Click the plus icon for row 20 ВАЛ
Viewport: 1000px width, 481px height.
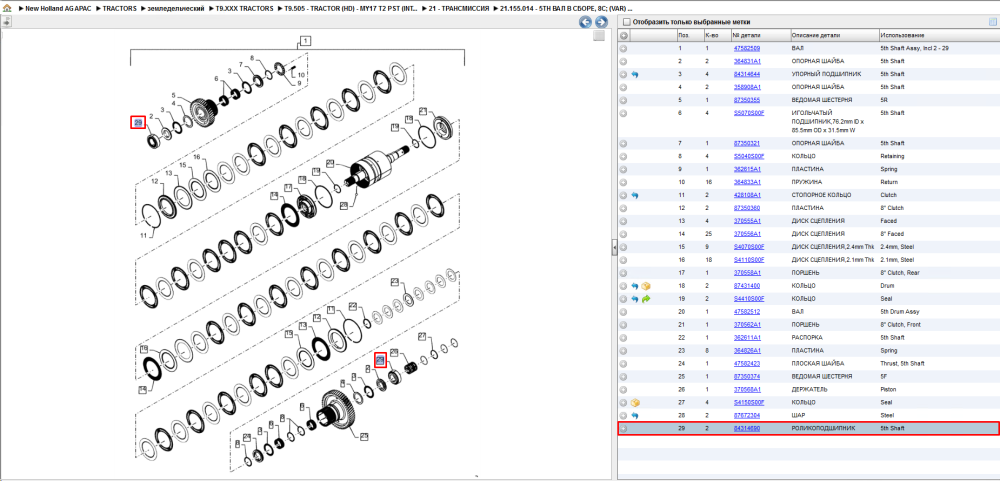[624, 311]
